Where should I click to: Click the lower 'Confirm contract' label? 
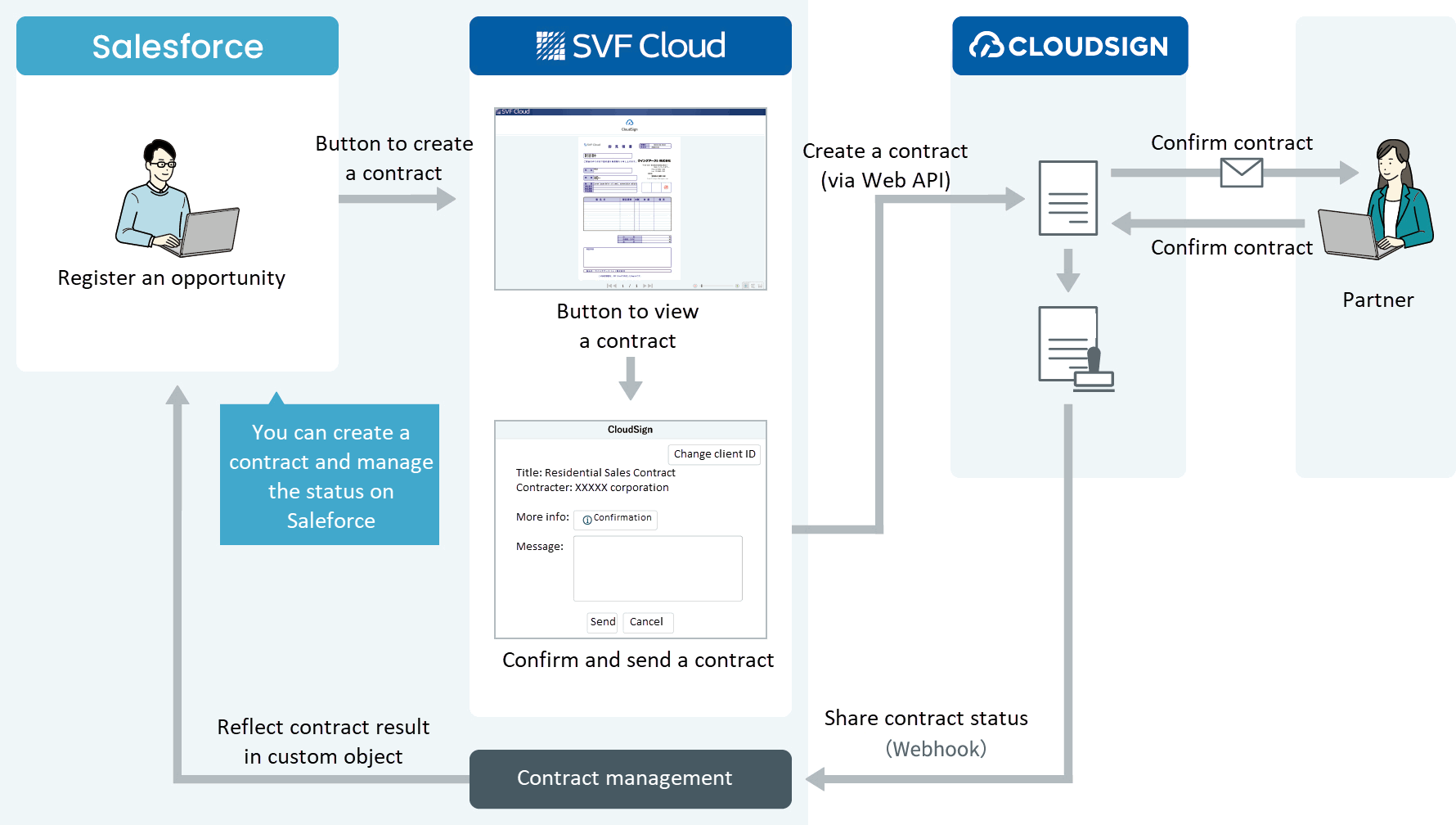tap(1232, 248)
